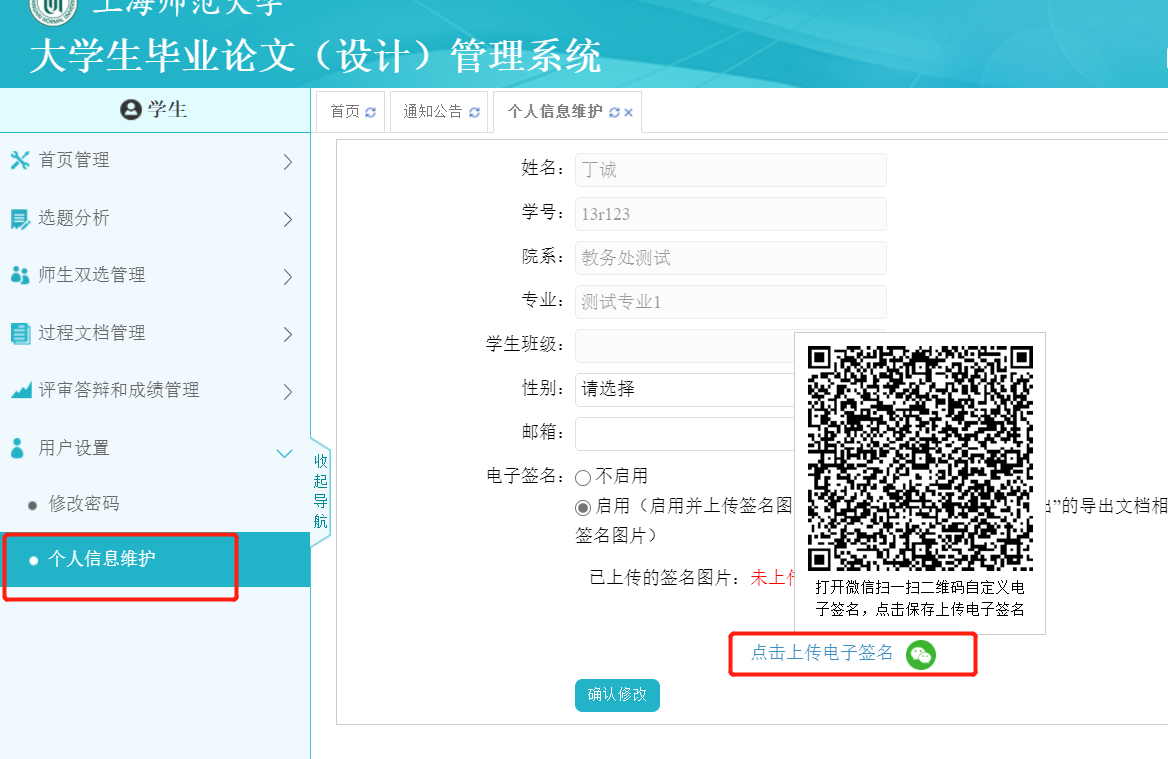
Task: Click the 评审答辩和成绩管理 chart icon
Action: (x=20, y=391)
